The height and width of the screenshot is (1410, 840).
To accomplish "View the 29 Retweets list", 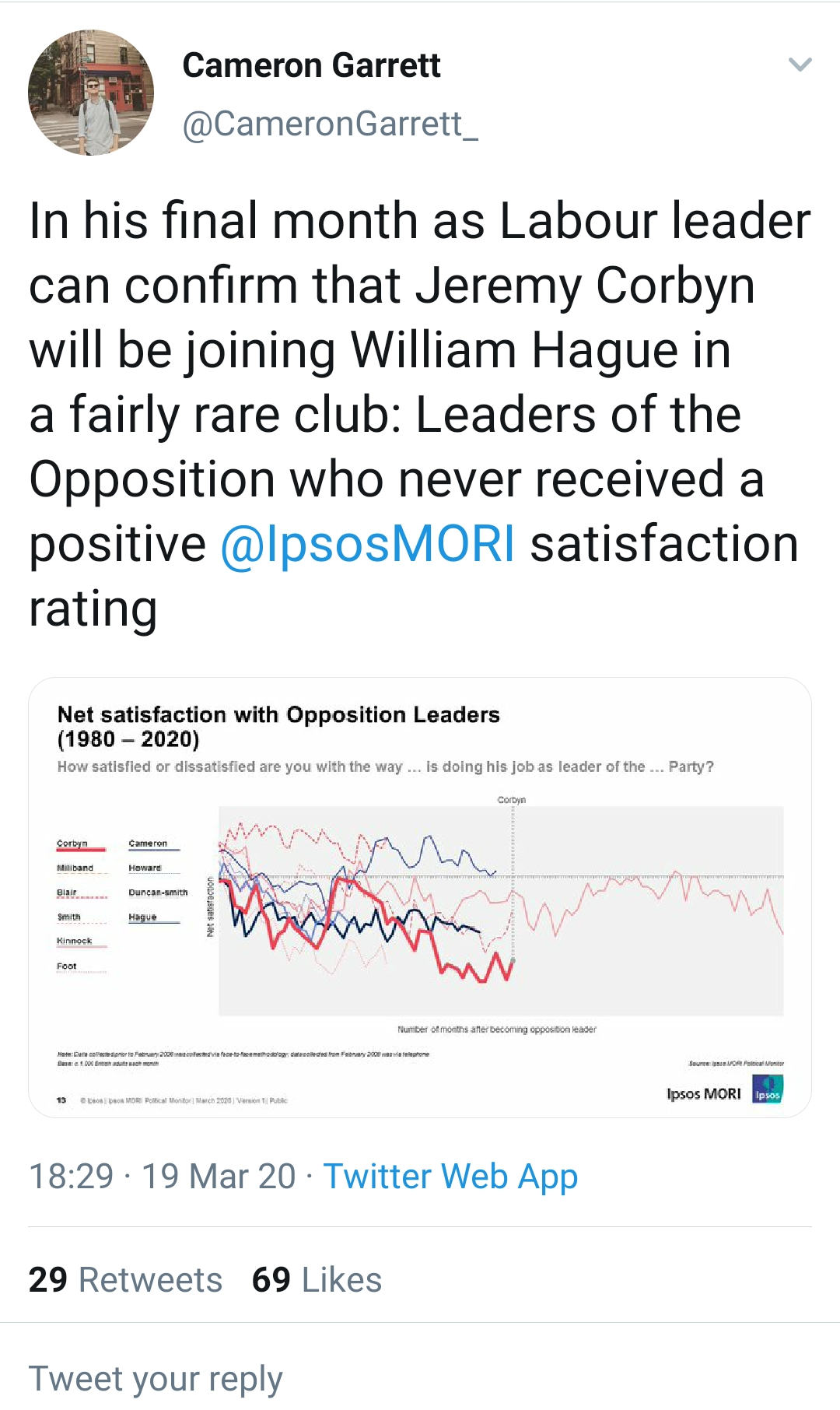I will point(125,1279).
